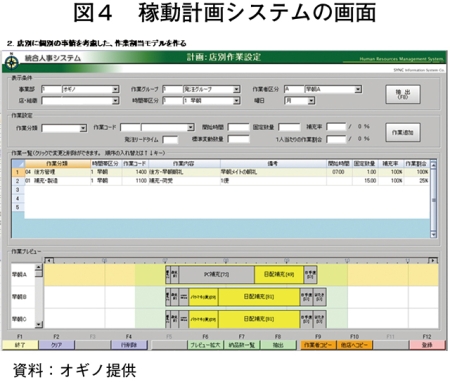This screenshot has height=382, width=450.
Task: Click the F6 プレビュー拡大 function button
Action: coord(205,345)
